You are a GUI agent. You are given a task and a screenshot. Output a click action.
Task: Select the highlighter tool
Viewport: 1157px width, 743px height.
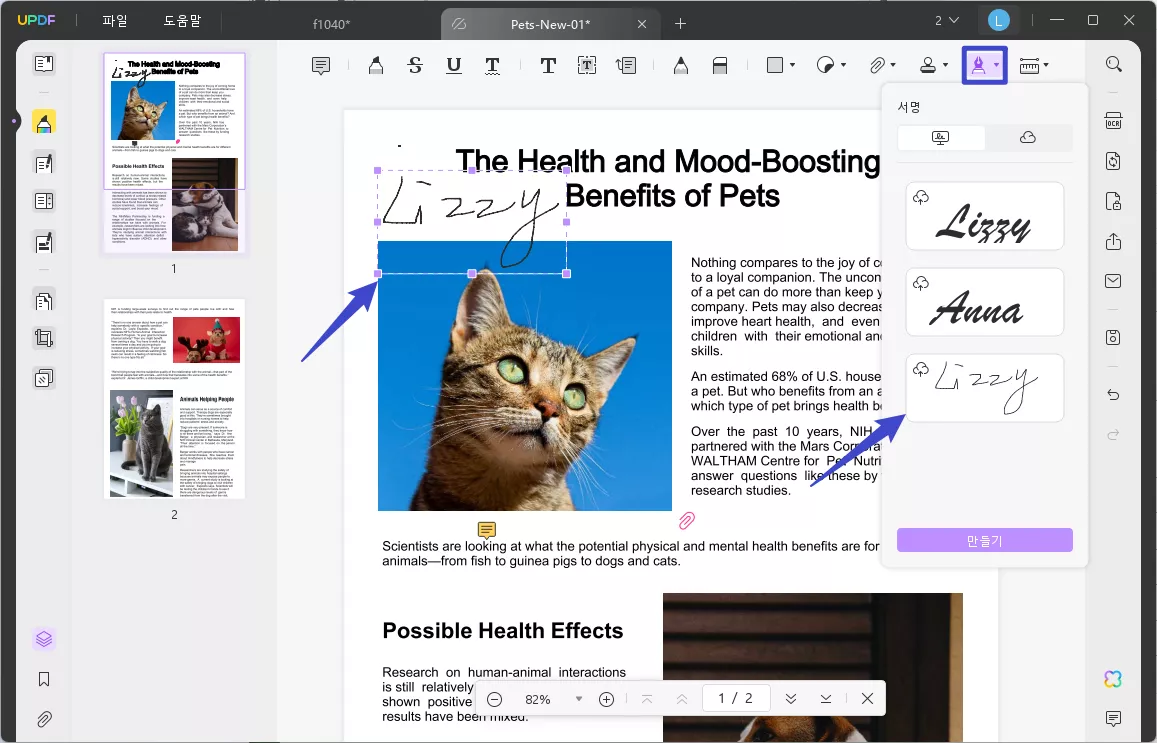376,66
